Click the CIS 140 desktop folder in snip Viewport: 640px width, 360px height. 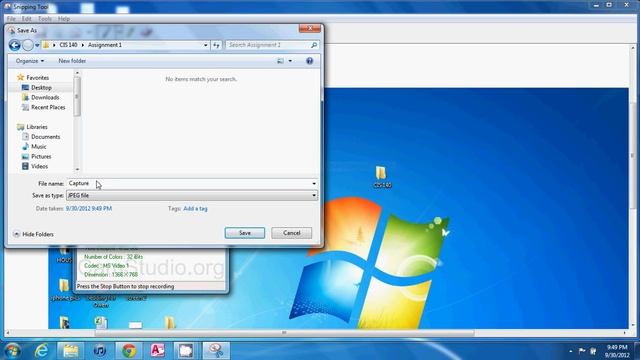coord(381,176)
